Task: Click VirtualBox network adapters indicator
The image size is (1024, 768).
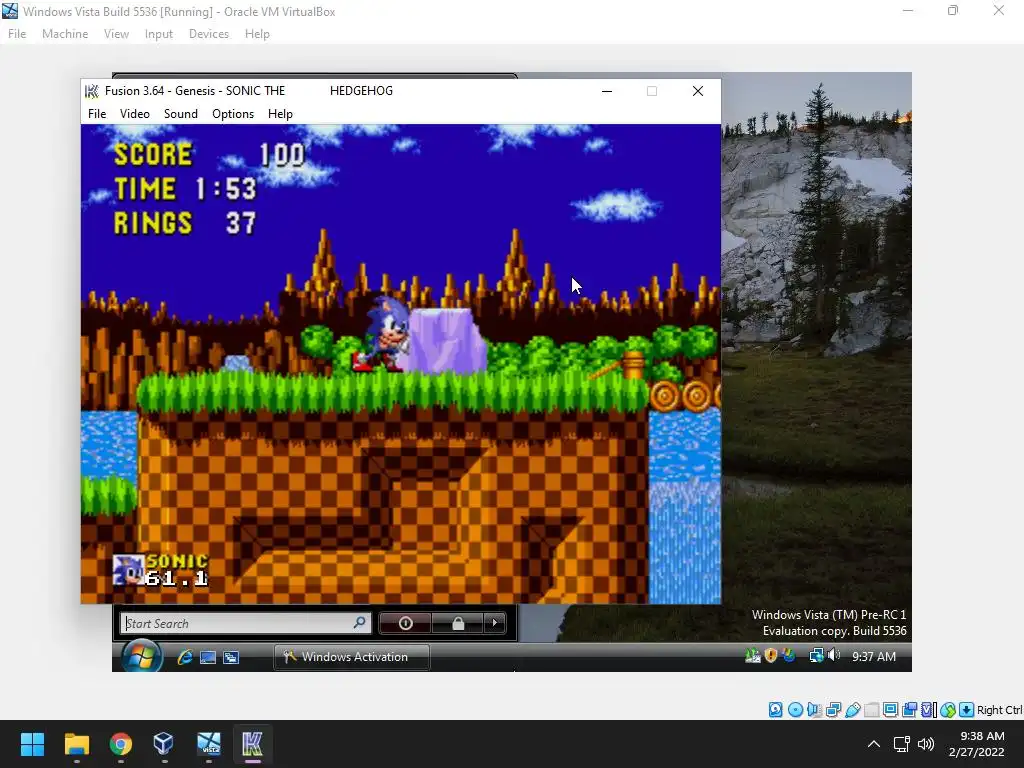Action: click(x=833, y=710)
